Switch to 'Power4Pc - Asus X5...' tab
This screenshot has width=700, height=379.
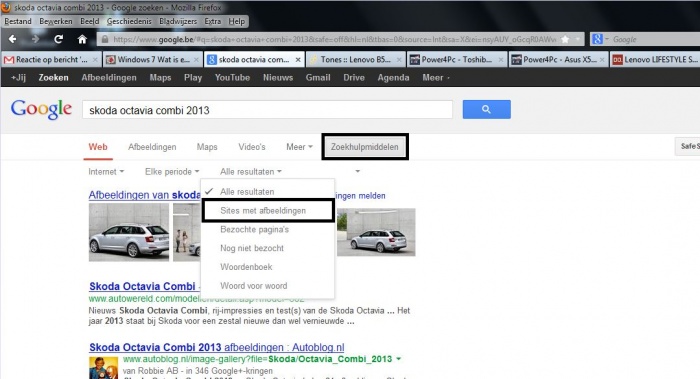(558, 59)
